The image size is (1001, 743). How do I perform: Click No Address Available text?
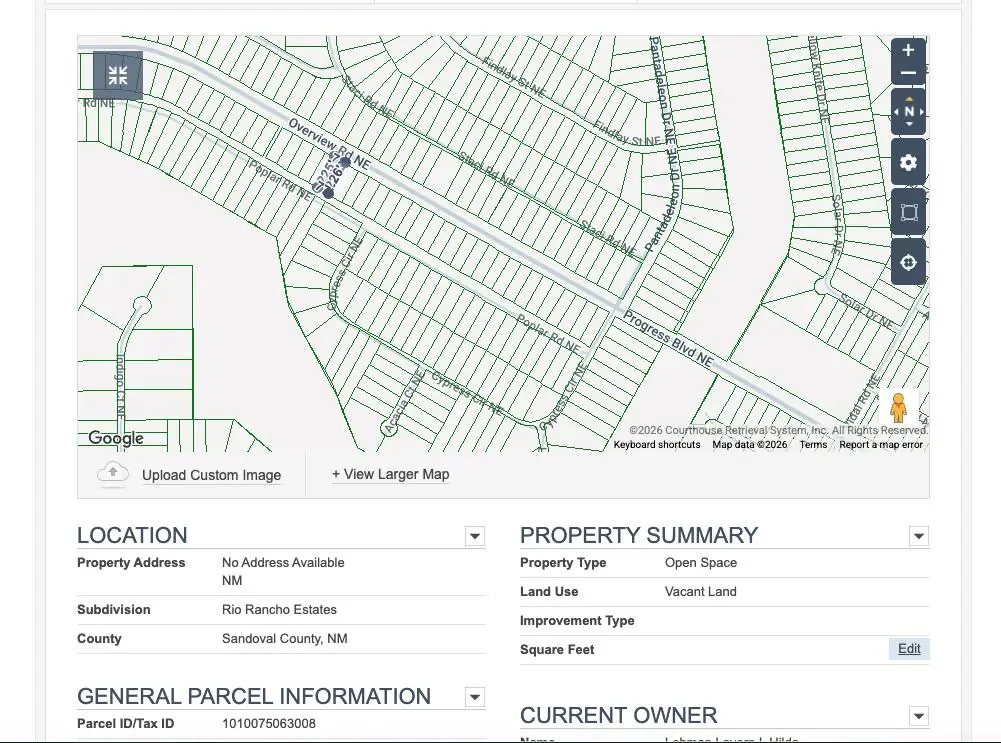coord(283,562)
